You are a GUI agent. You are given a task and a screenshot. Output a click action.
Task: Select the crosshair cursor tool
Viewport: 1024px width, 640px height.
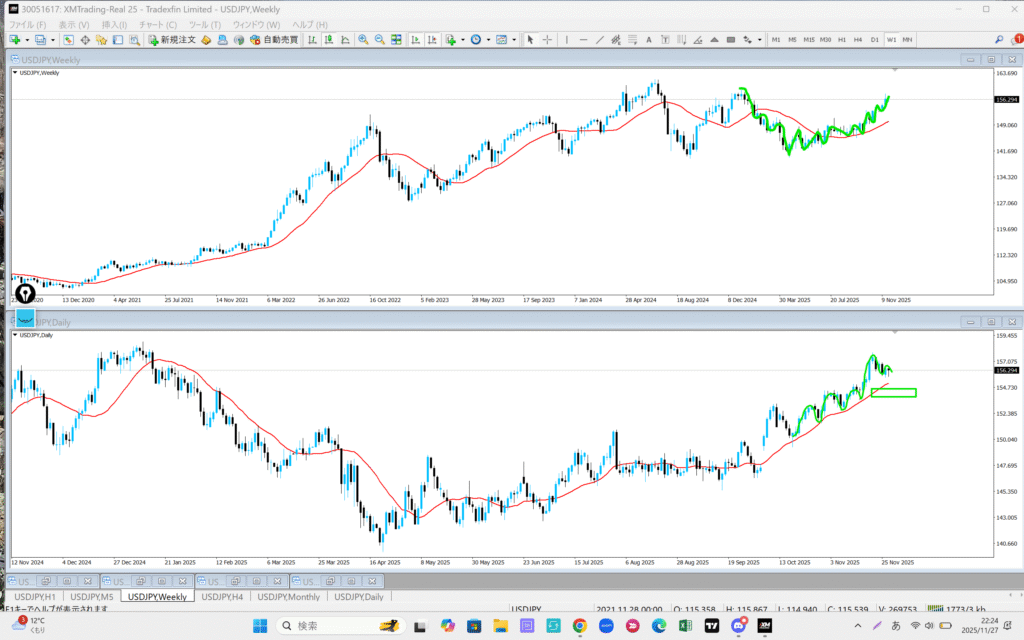[x=547, y=40]
